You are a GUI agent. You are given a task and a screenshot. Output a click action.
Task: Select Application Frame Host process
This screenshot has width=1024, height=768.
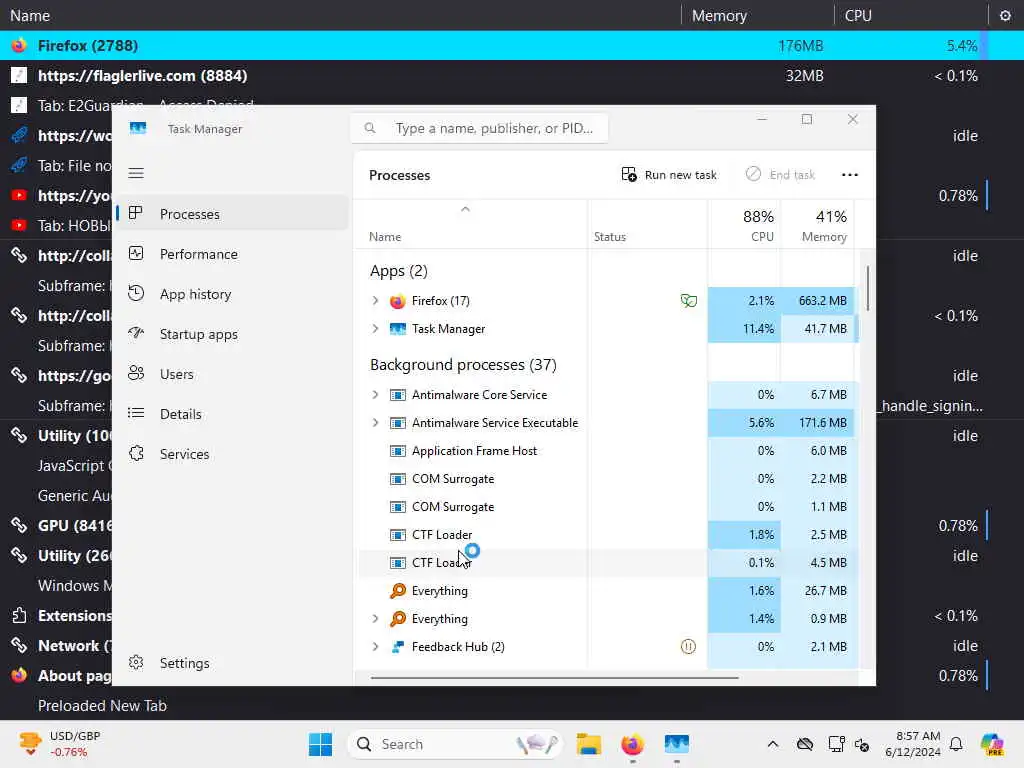click(x=607, y=451)
